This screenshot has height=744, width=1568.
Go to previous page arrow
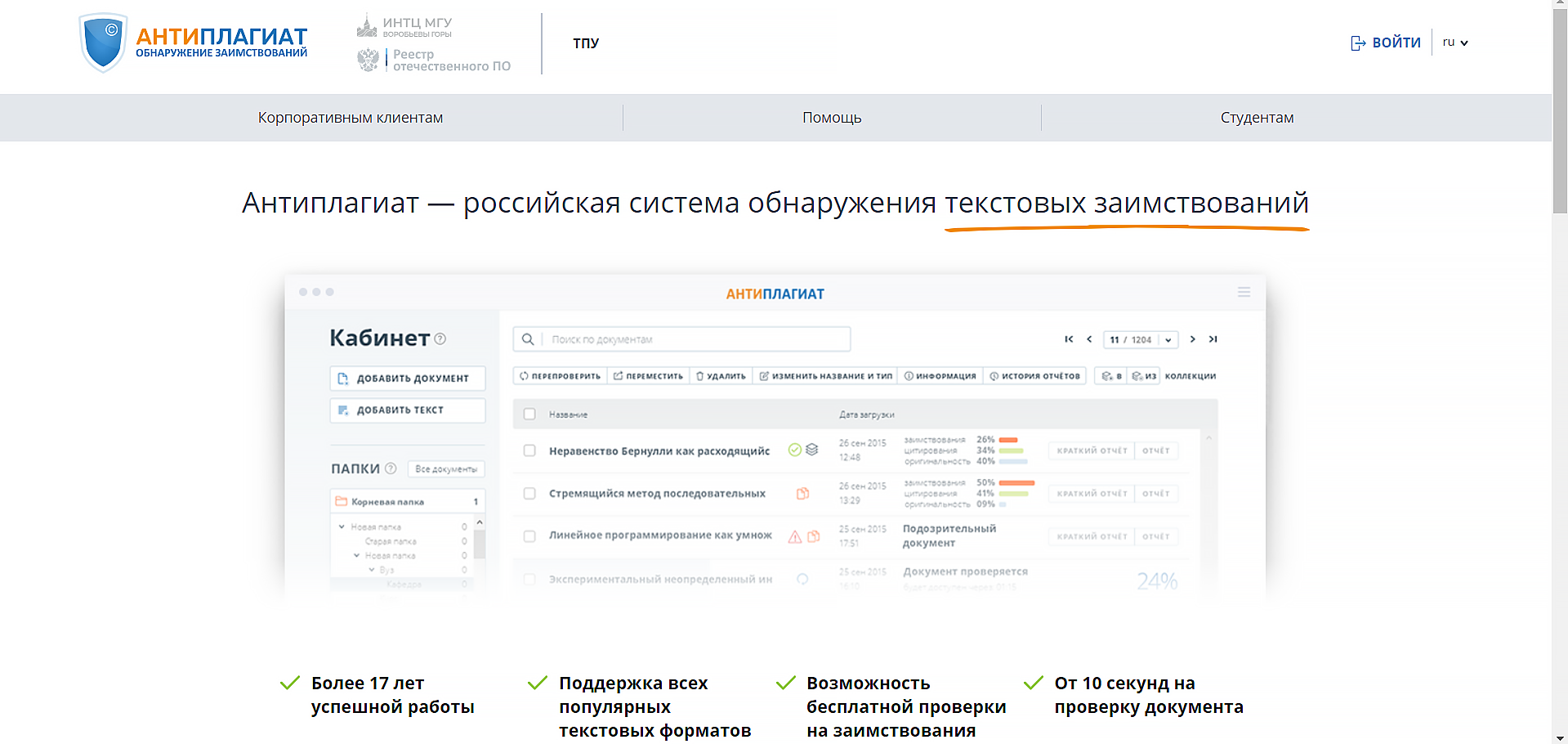(x=1089, y=339)
